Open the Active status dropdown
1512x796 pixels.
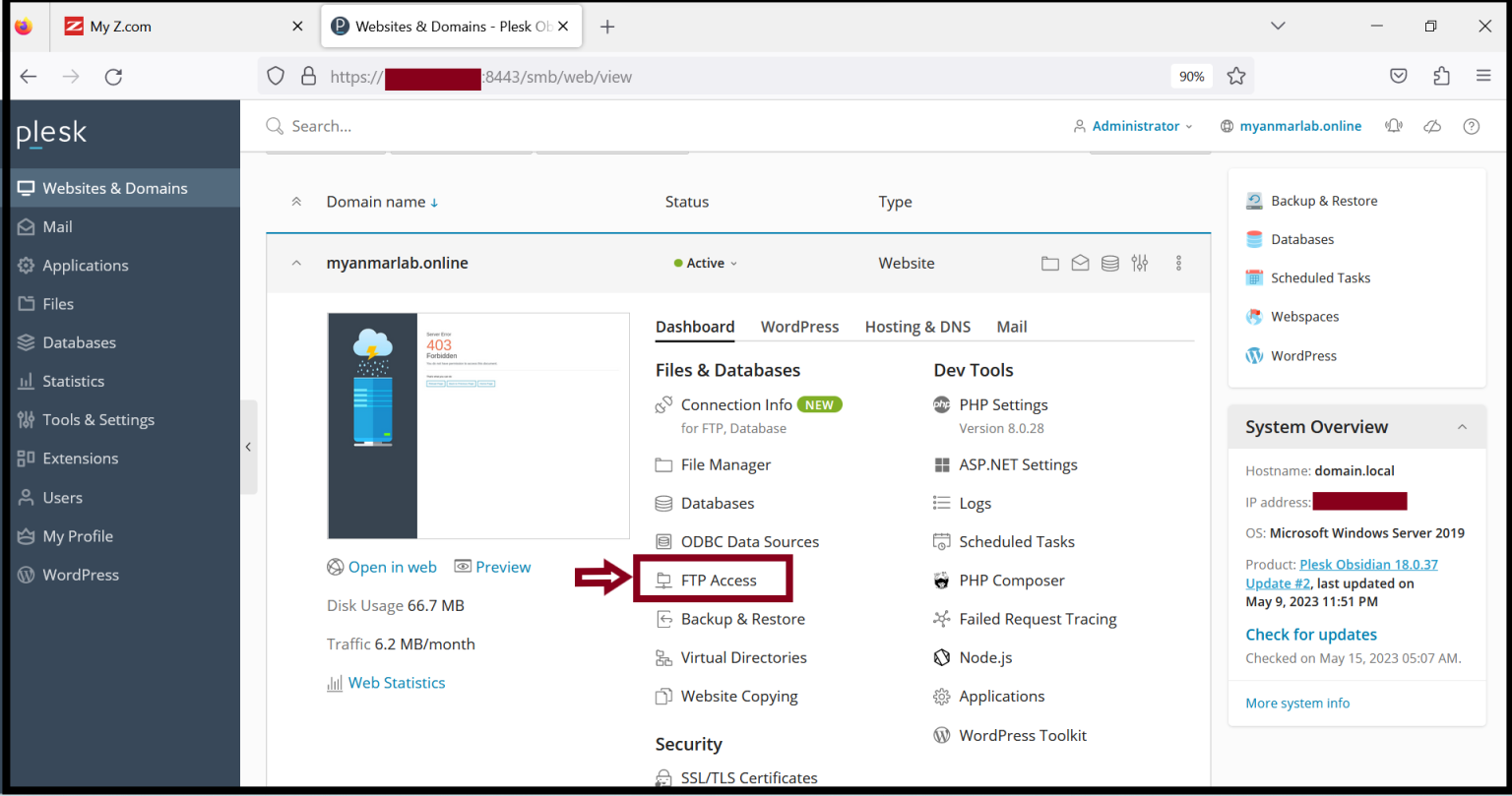(x=706, y=264)
